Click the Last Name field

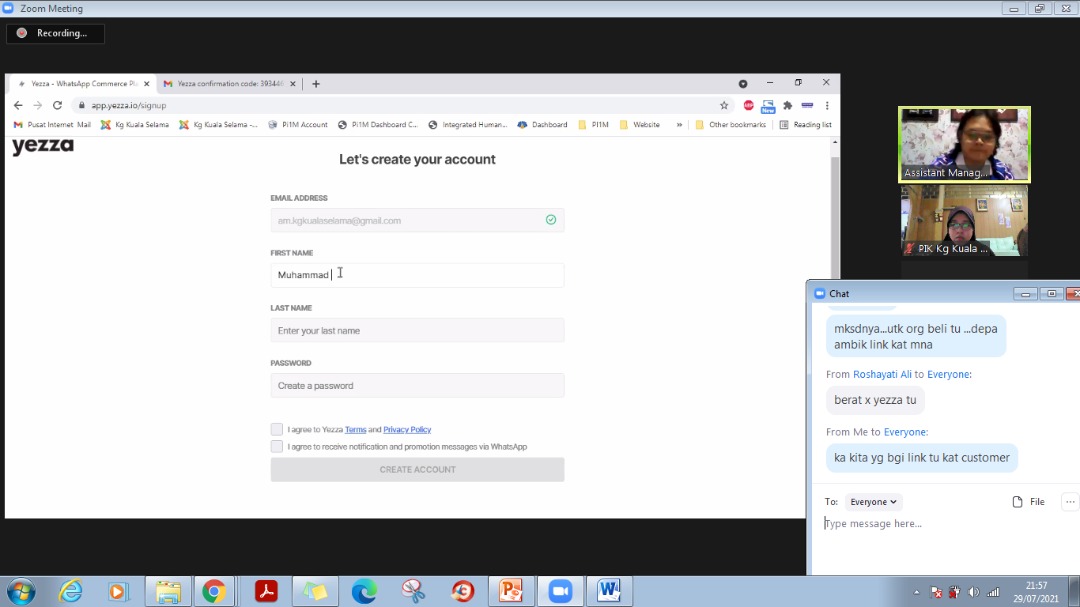coord(417,331)
